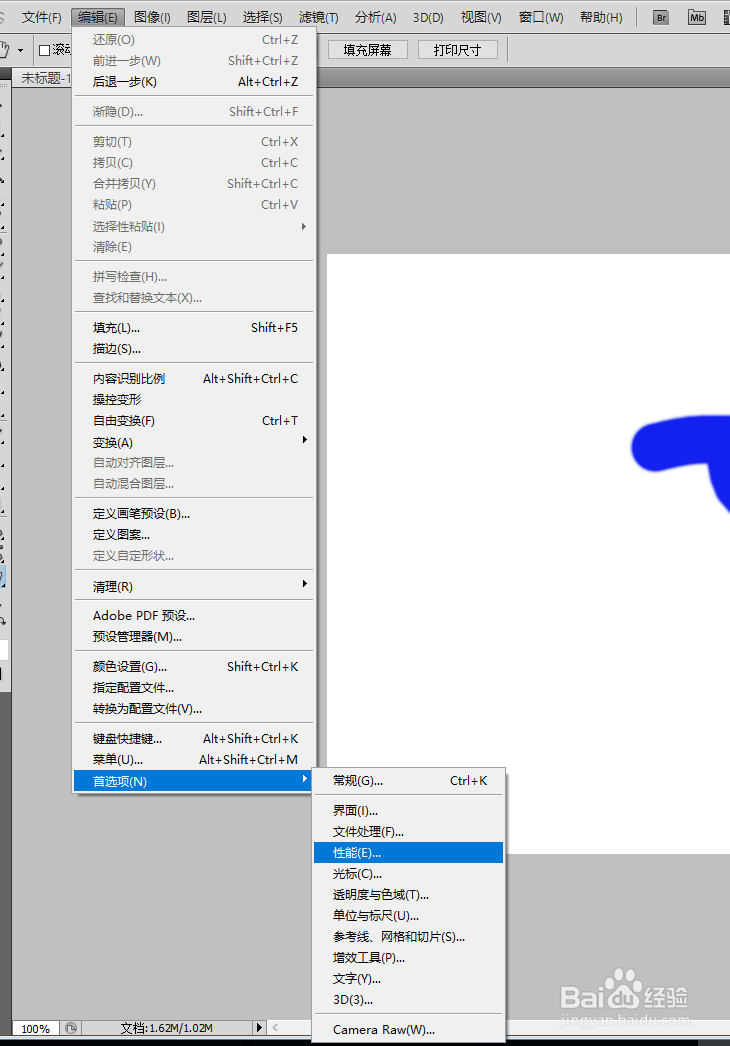Open 预设管理器(M)... menu item

(x=194, y=637)
